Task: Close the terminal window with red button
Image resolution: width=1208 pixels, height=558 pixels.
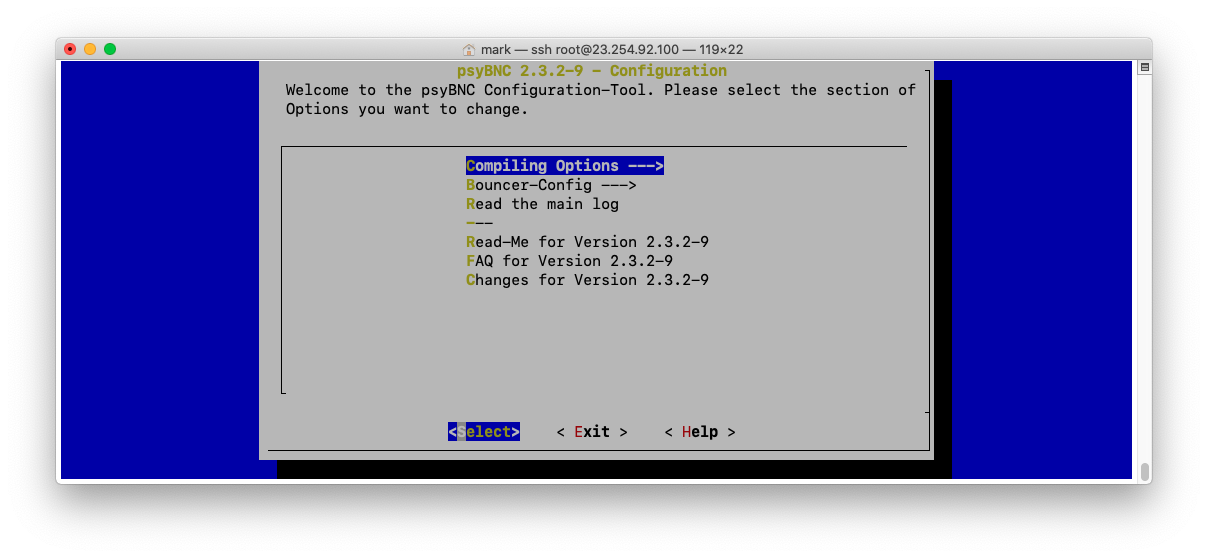Action: (70, 49)
